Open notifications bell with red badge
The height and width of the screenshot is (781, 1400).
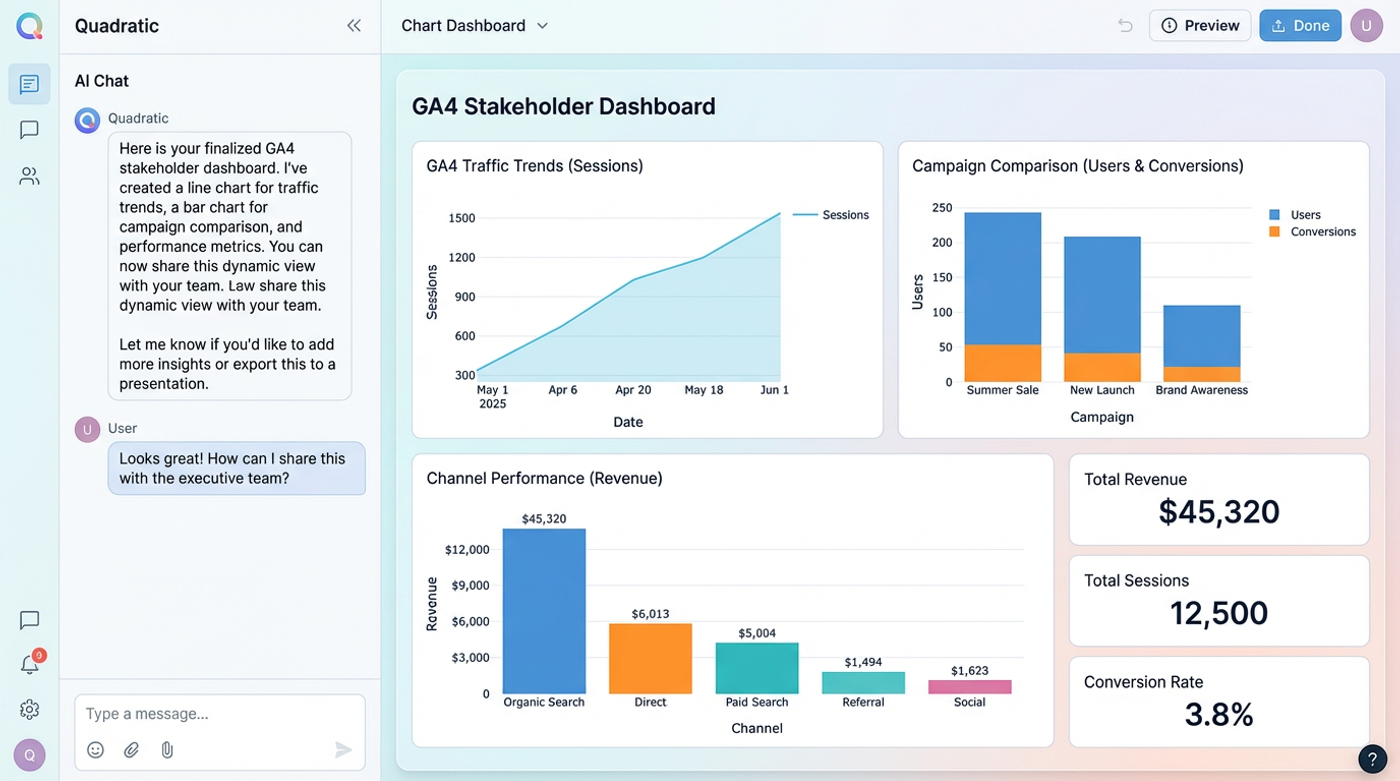click(30, 664)
